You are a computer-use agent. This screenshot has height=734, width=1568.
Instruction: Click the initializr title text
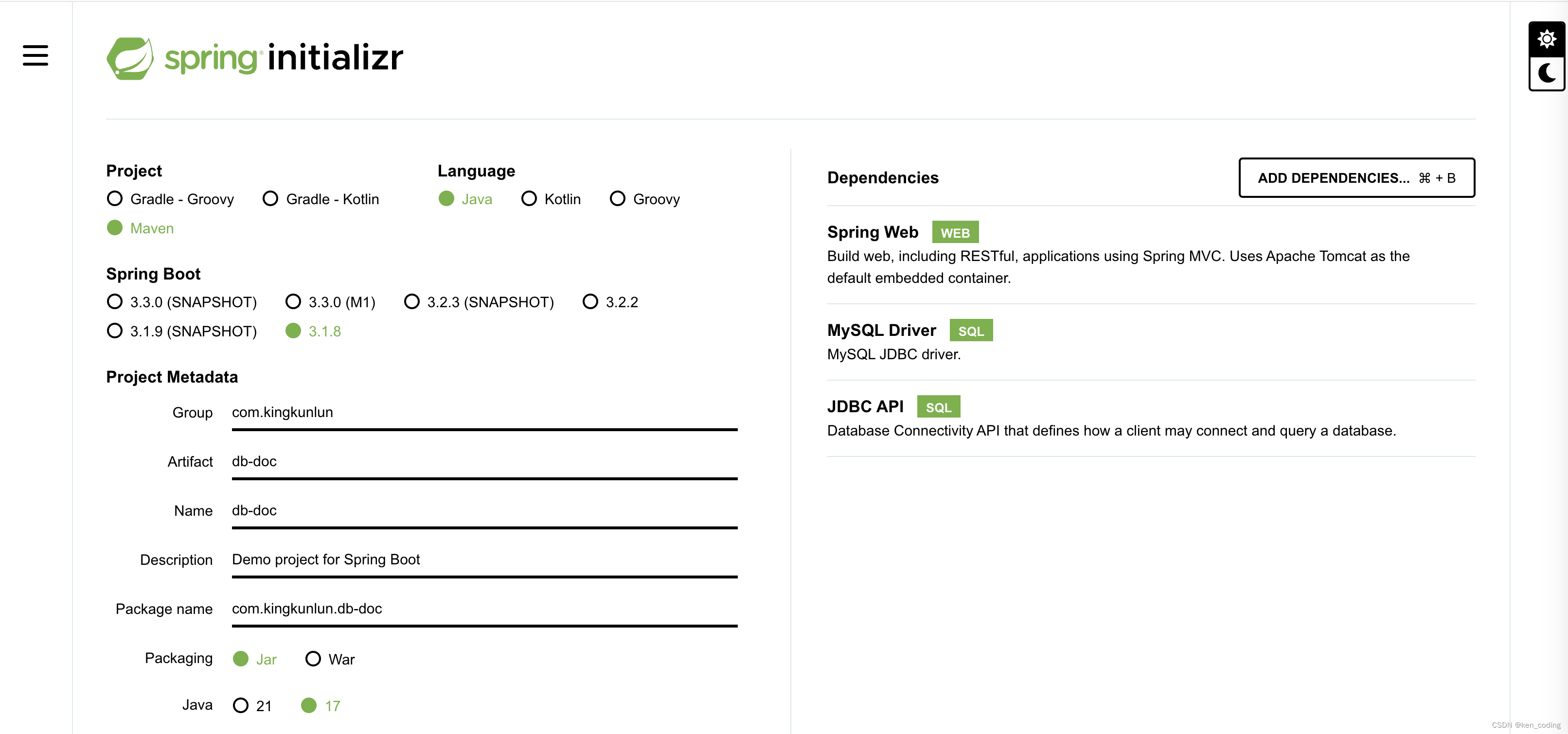tap(336, 58)
